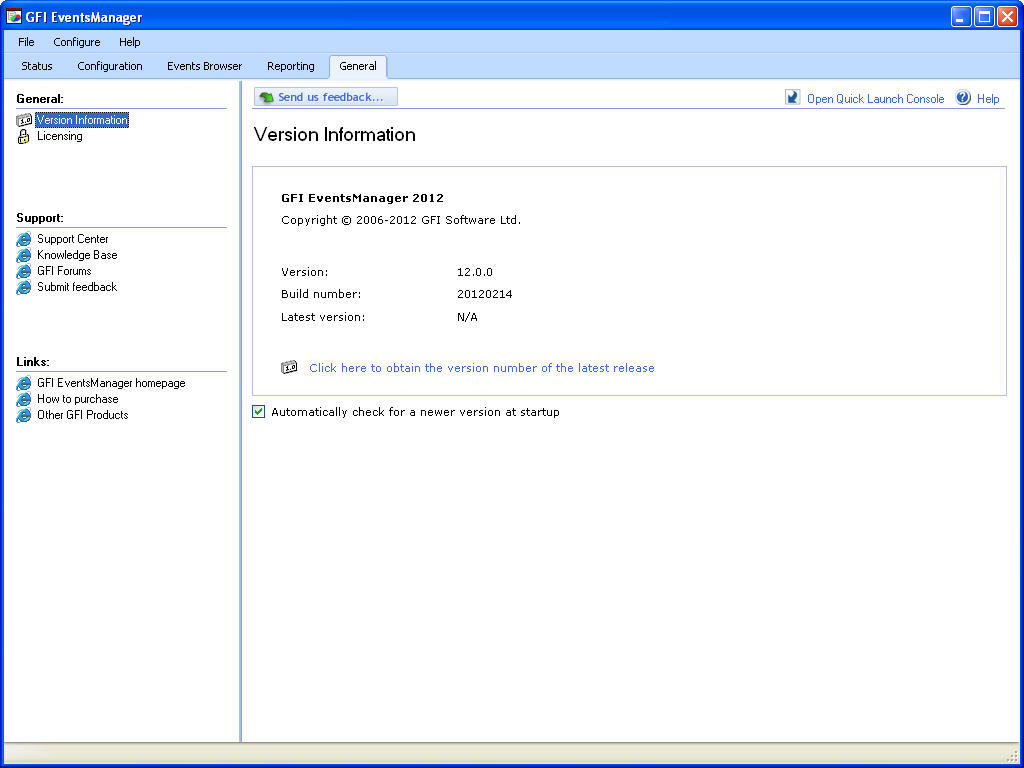The width and height of the screenshot is (1024, 768).
Task: Switch to the Status tab
Action: point(37,66)
